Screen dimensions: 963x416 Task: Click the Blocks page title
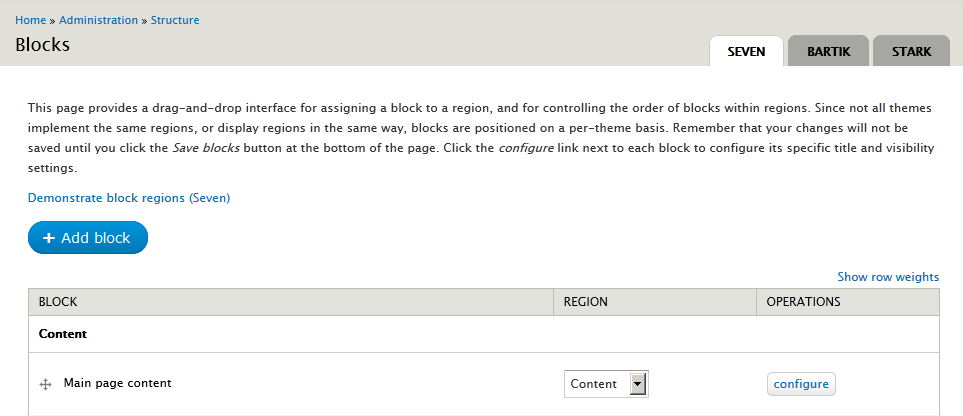42,45
